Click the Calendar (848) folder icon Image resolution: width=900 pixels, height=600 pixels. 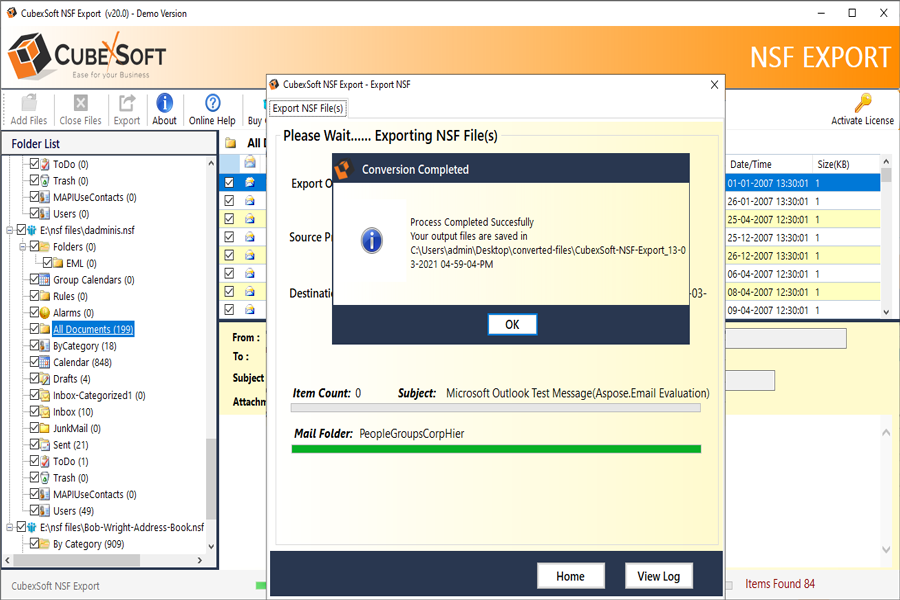coord(45,362)
